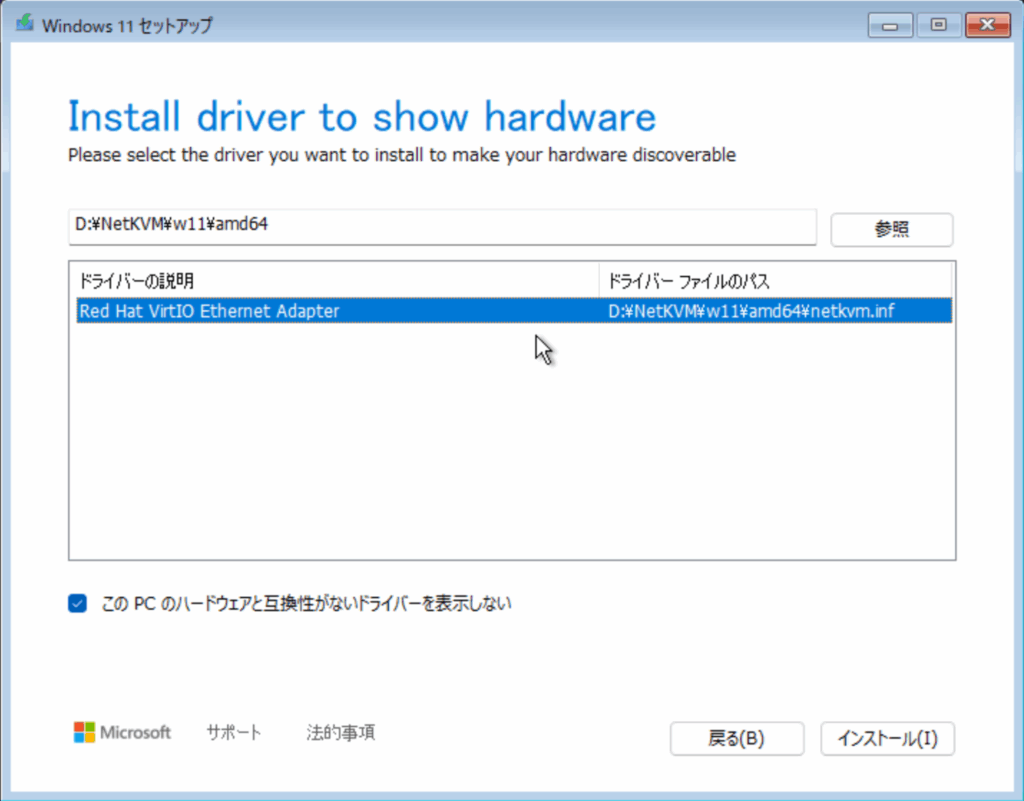Open the 法的事項 link
Viewport: 1024px width, 801px height.
[x=341, y=733]
